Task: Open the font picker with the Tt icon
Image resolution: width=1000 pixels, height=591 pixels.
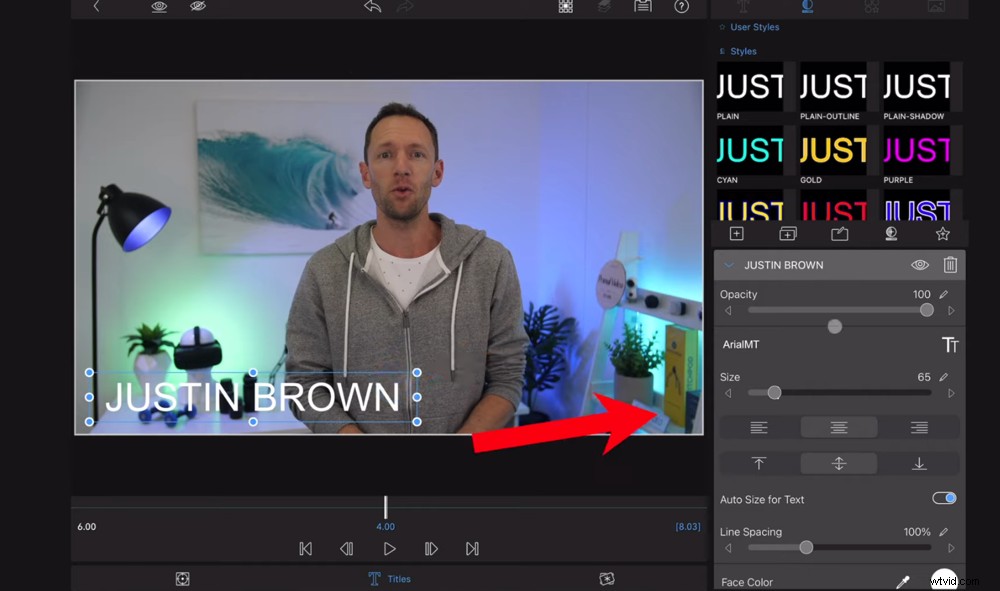Action: pos(948,343)
